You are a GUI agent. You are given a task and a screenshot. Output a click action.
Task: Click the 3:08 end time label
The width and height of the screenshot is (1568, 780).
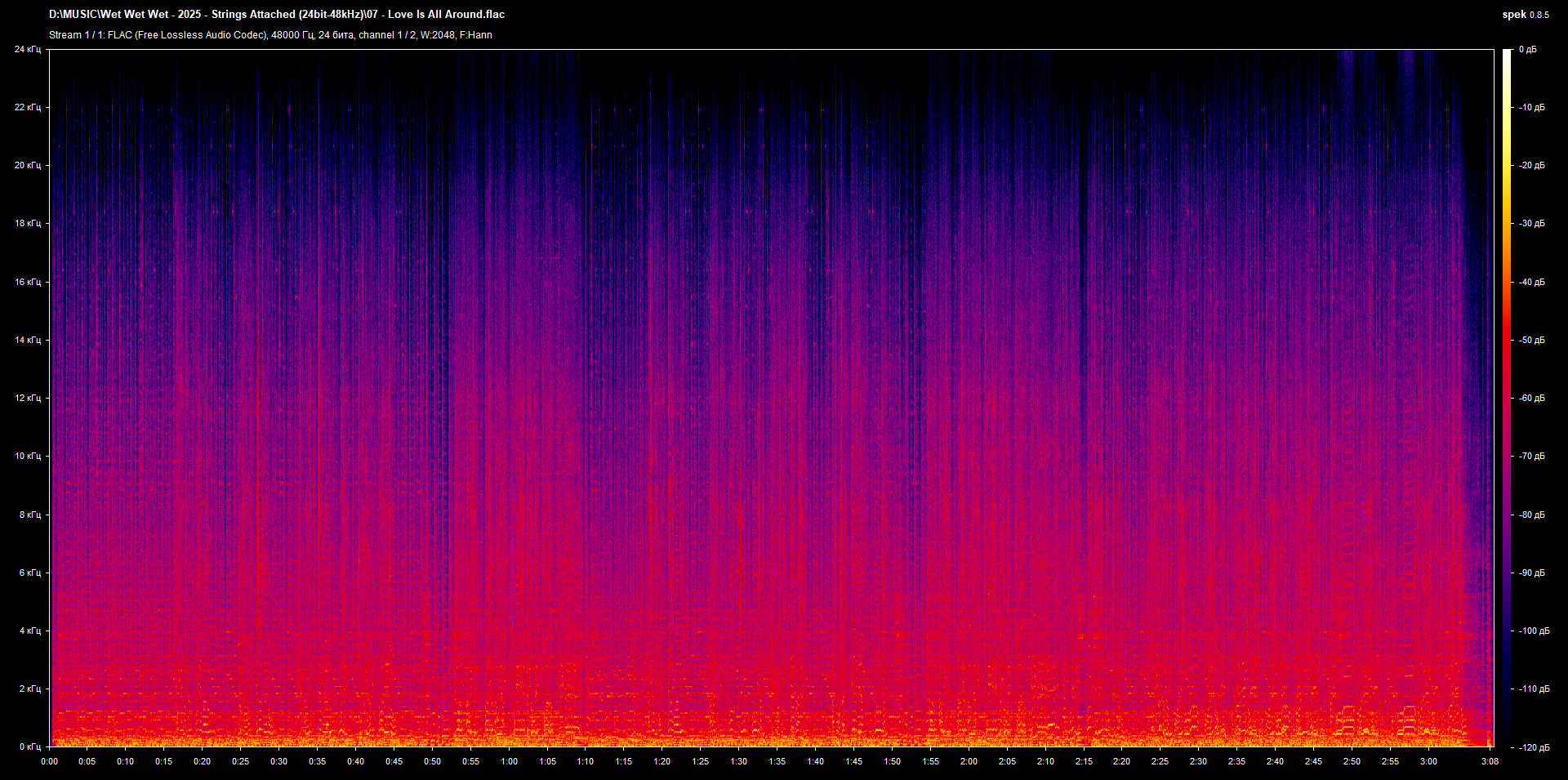coord(1490,762)
